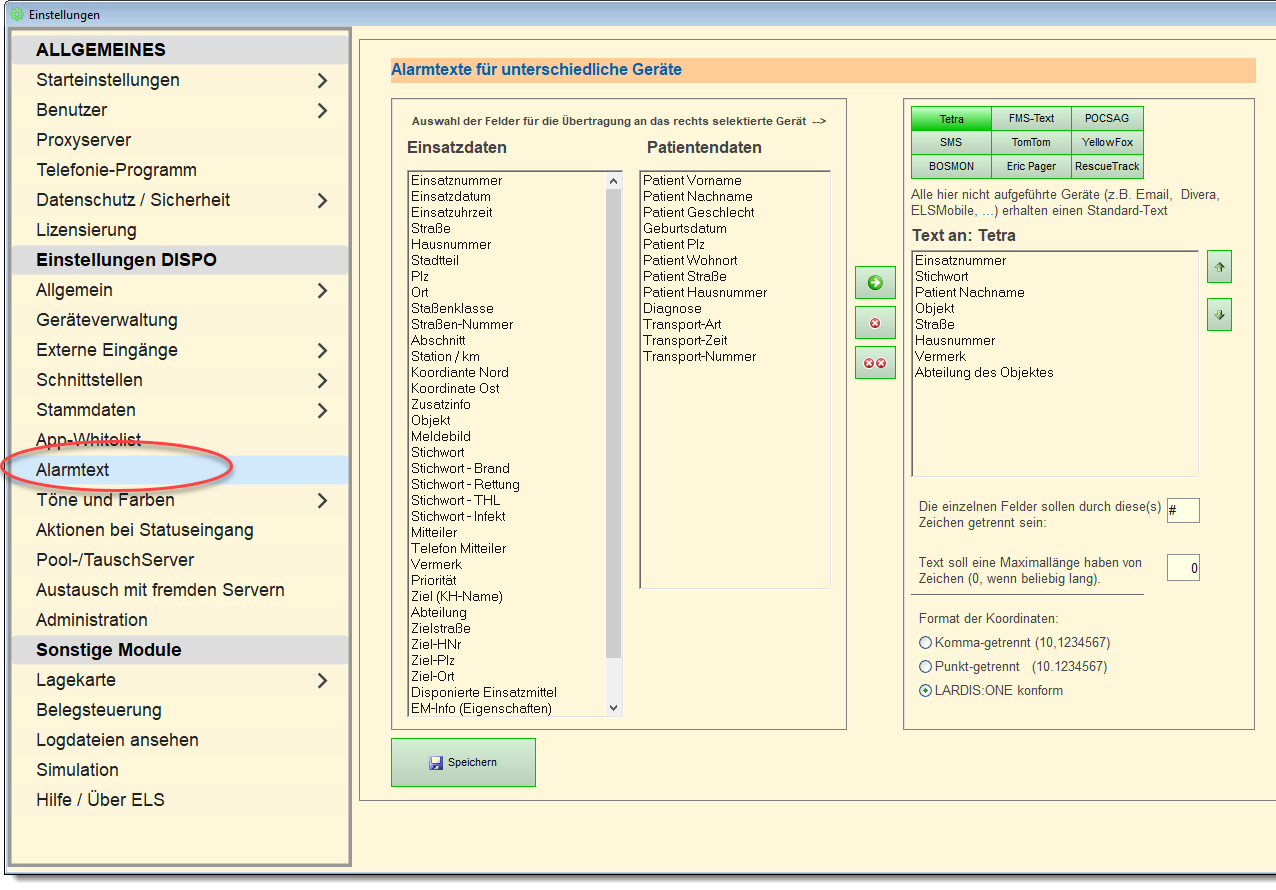
Task: Open the Alarmtext menu entry
Action: (73, 470)
